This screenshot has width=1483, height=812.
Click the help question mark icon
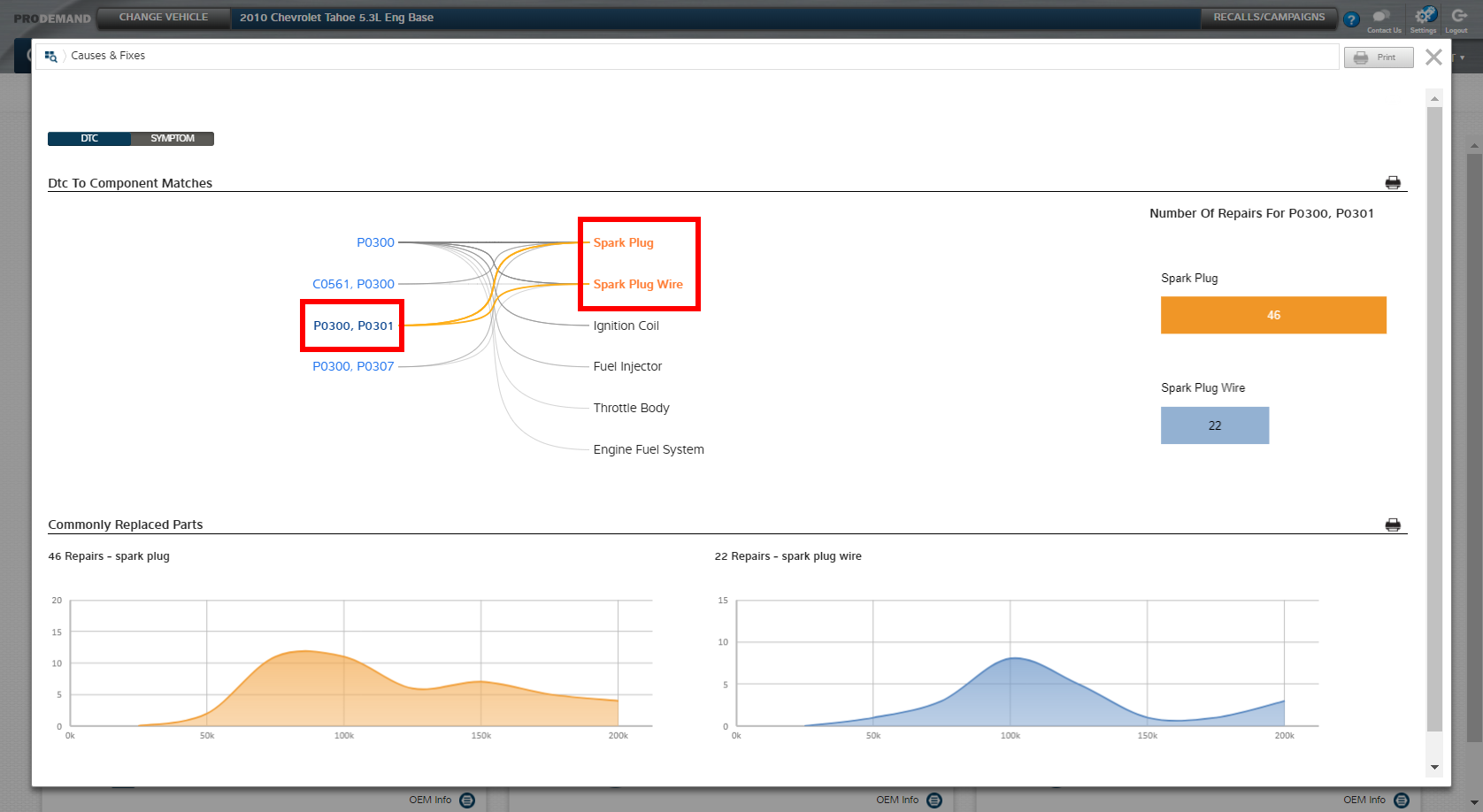pyautogui.click(x=1351, y=19)
